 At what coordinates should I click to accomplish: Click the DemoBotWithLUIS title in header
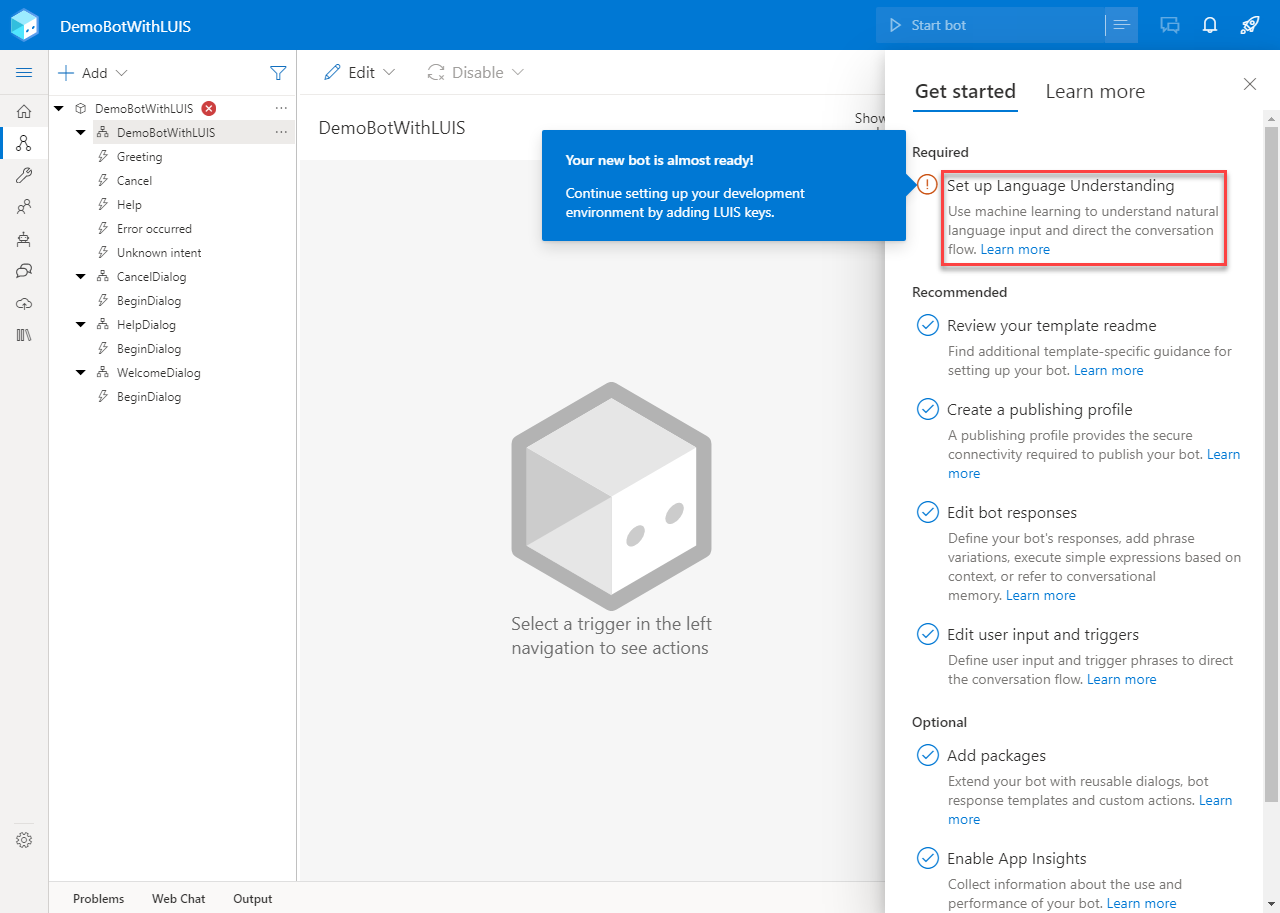(125, 26)
